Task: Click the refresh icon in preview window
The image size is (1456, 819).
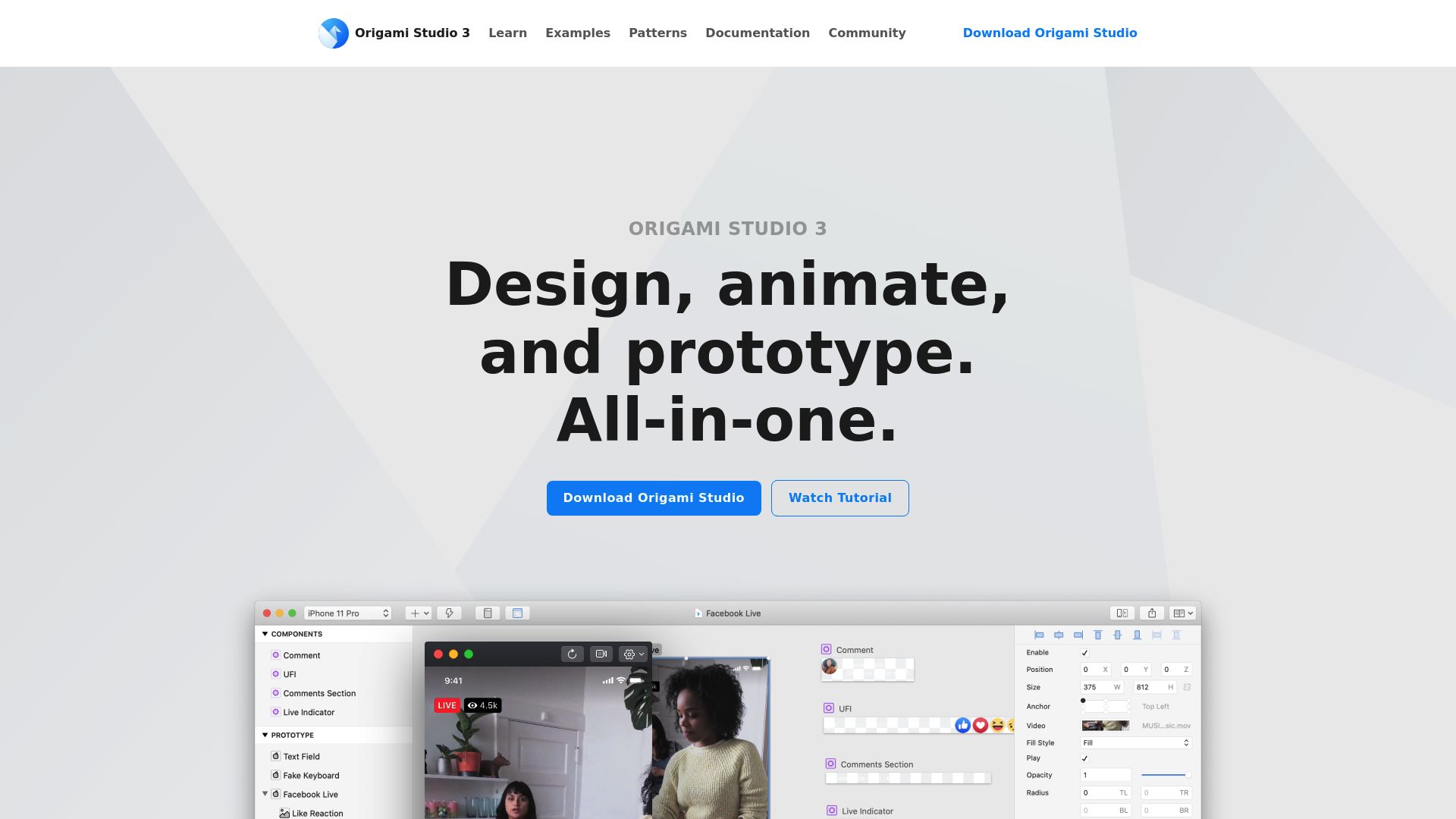Action: (x=573, y=654)
